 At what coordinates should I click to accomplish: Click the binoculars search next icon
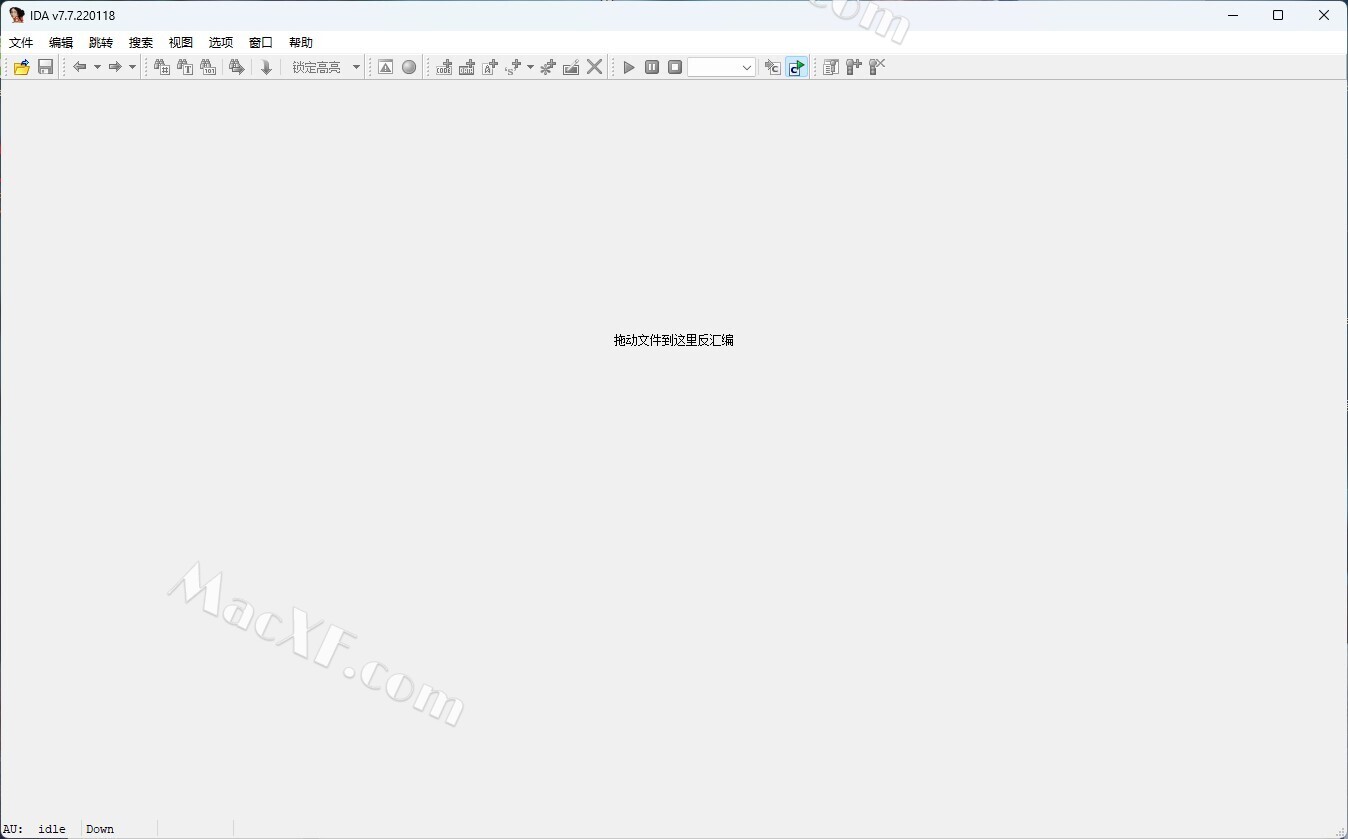pyautogui.click(x=237, y=67)
